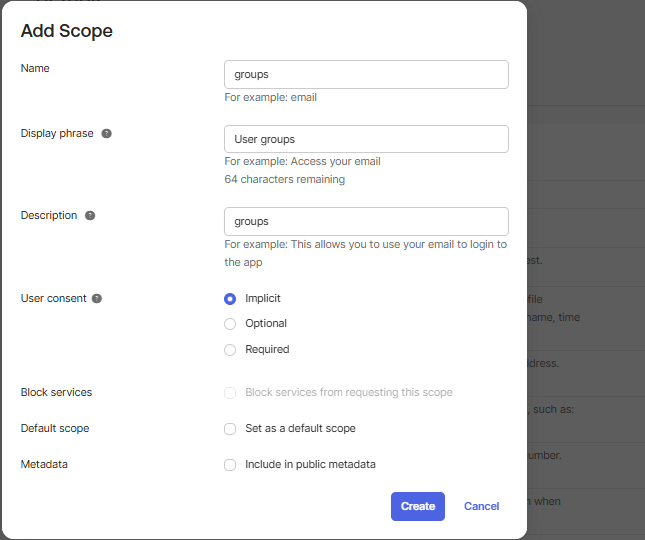645x540 pixels.
Task: Open the Display phrase help icon
Action: click(x=107, y=134)
